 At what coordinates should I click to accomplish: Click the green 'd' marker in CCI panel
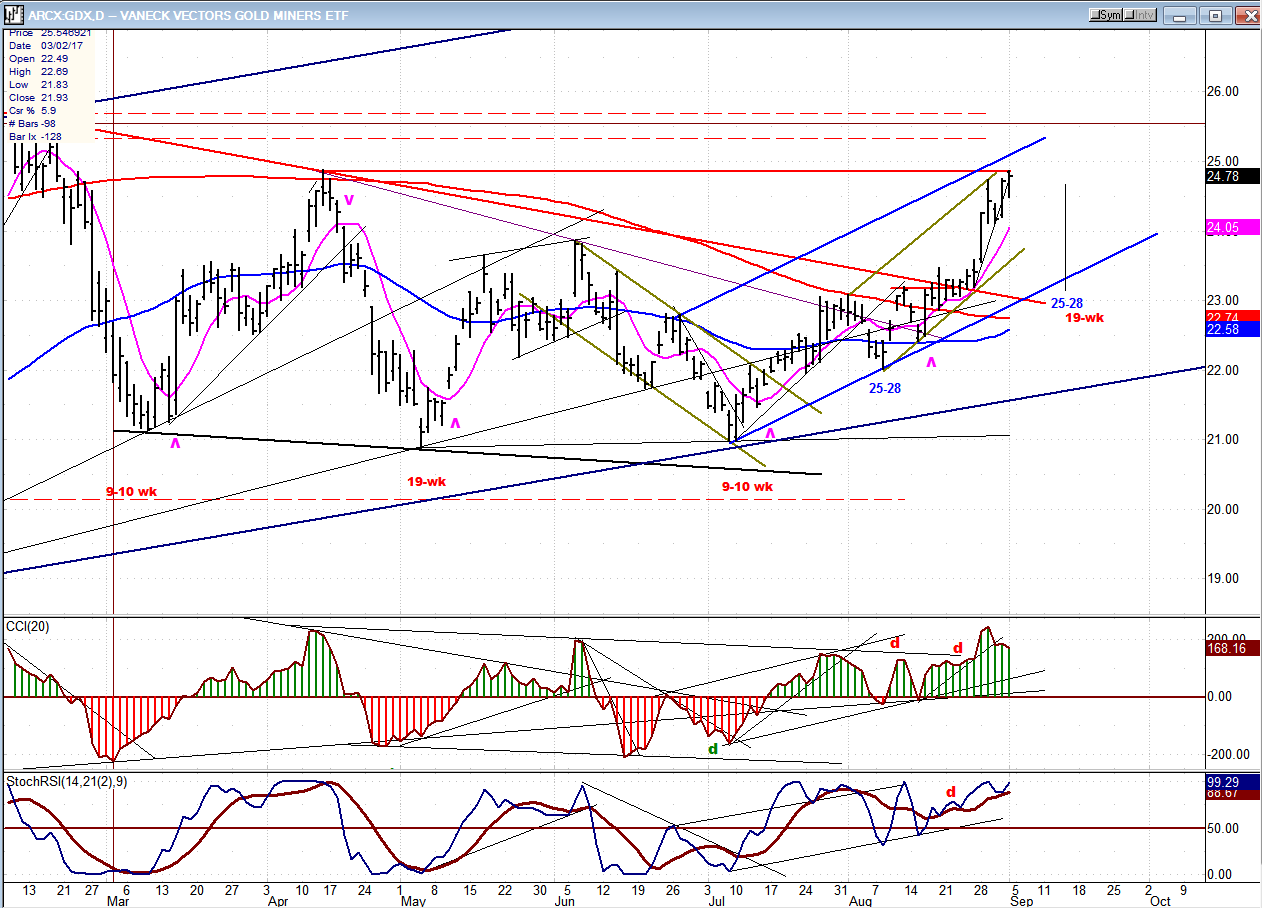pos(712,748)
